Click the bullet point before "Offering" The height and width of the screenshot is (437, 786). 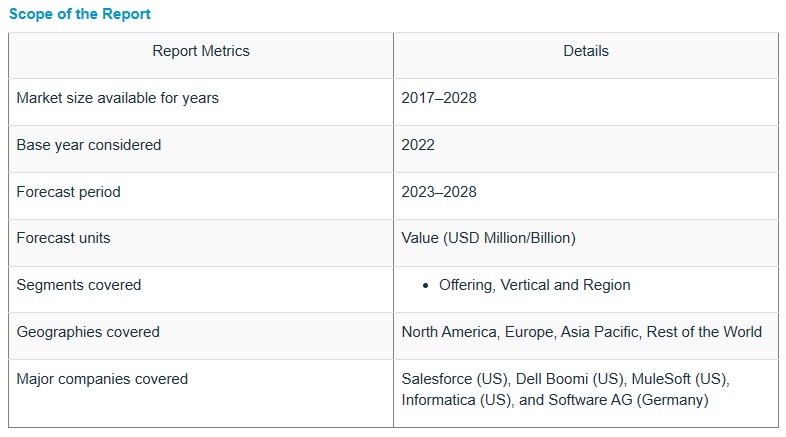[427, 286]
